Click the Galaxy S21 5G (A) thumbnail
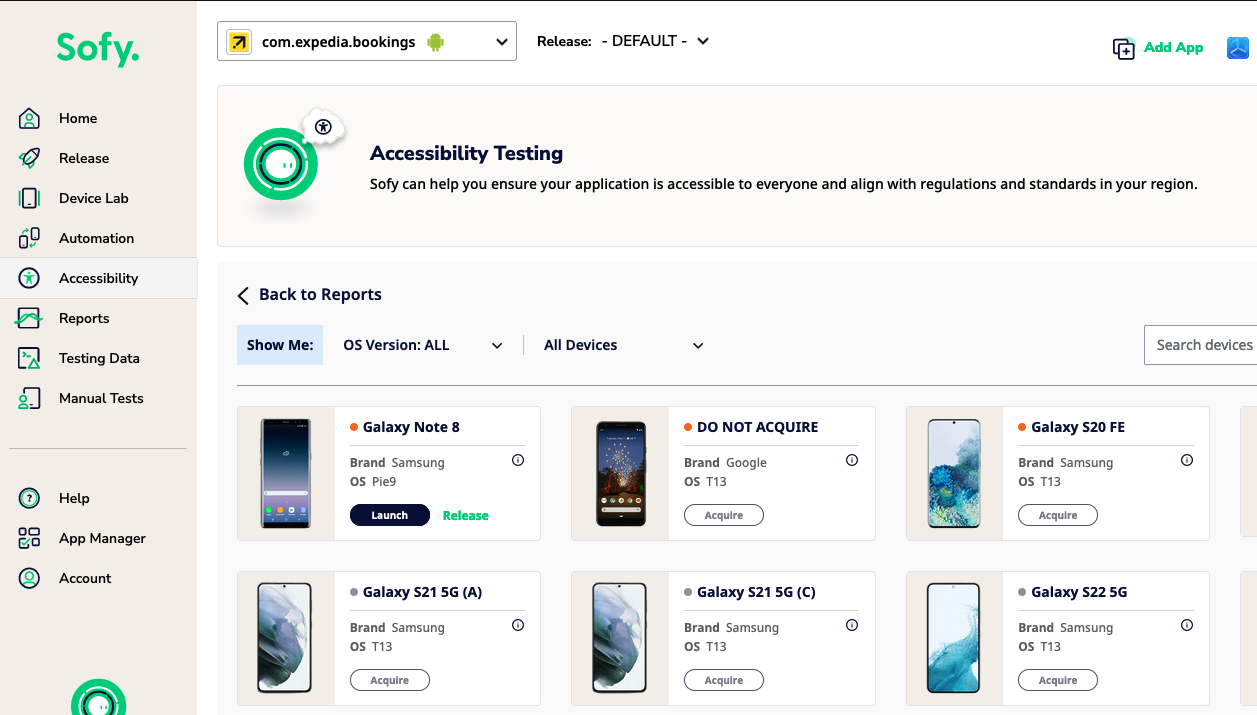Image resolution: width=1257 pixels, height=715 pixels. (286, 638)
